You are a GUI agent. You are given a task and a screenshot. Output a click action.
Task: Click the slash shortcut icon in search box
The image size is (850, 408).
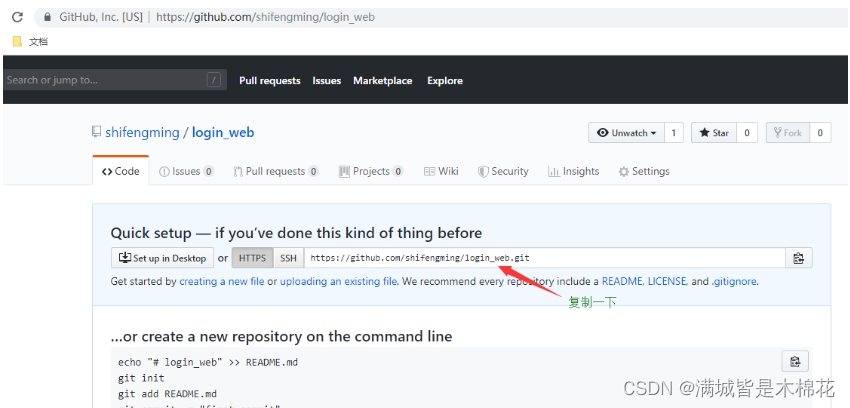tap(214, 80)
